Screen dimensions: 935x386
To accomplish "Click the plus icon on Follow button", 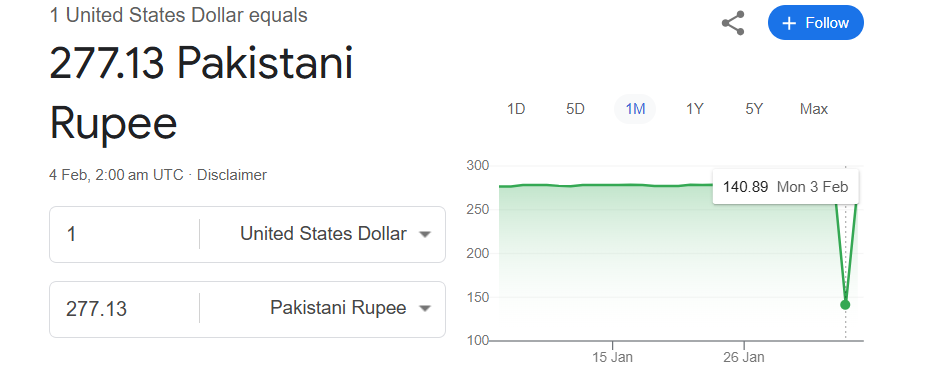I will click(789, 23).
